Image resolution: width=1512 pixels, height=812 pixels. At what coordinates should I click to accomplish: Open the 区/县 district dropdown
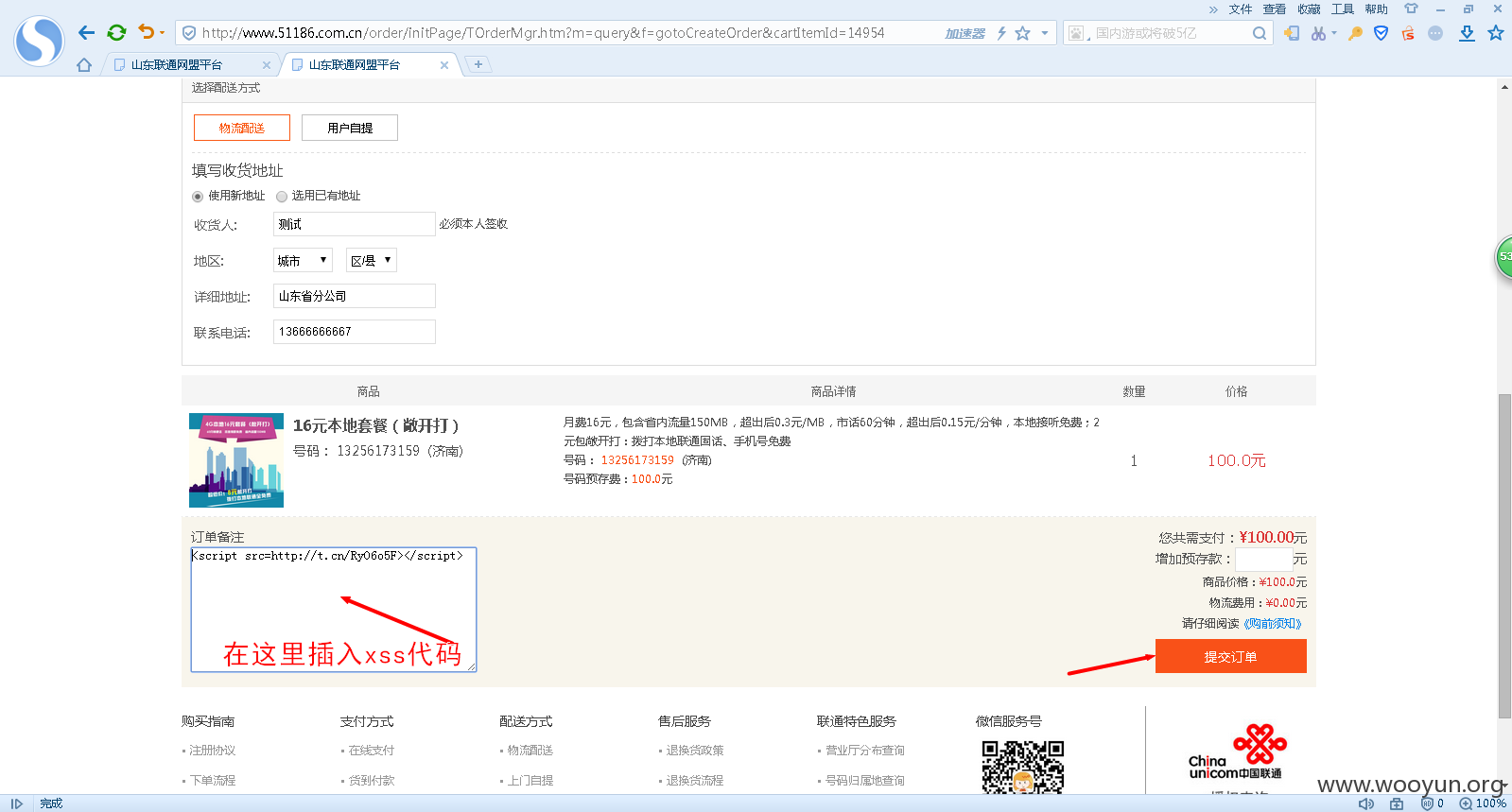click(x=372, y=260)
